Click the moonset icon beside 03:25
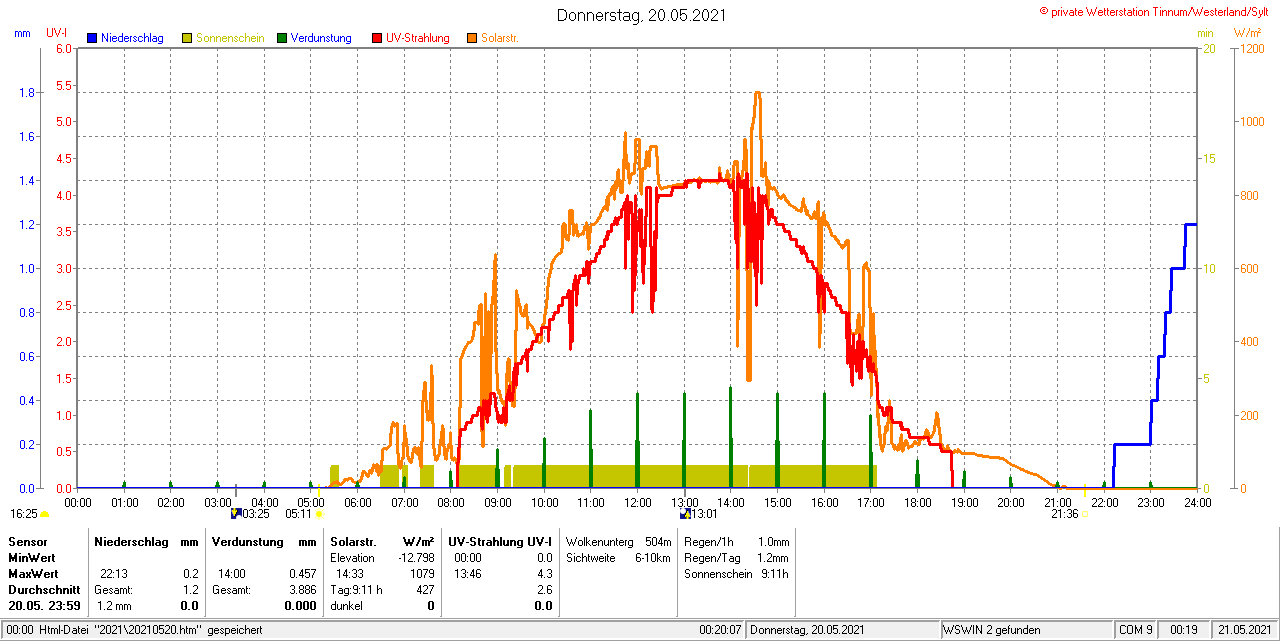 (x=235, y=513)
